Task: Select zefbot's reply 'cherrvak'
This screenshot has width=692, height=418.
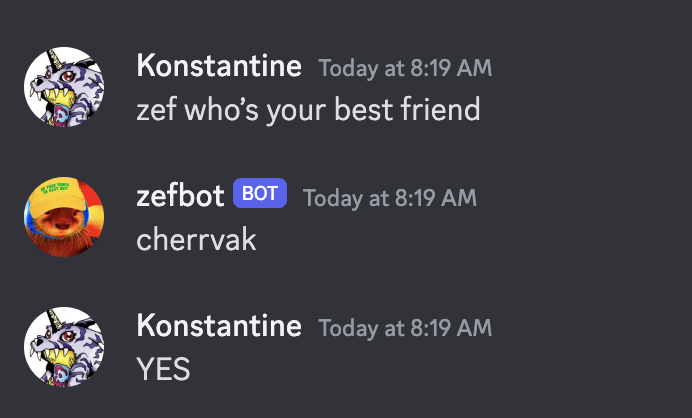Action: coord(196,239)
